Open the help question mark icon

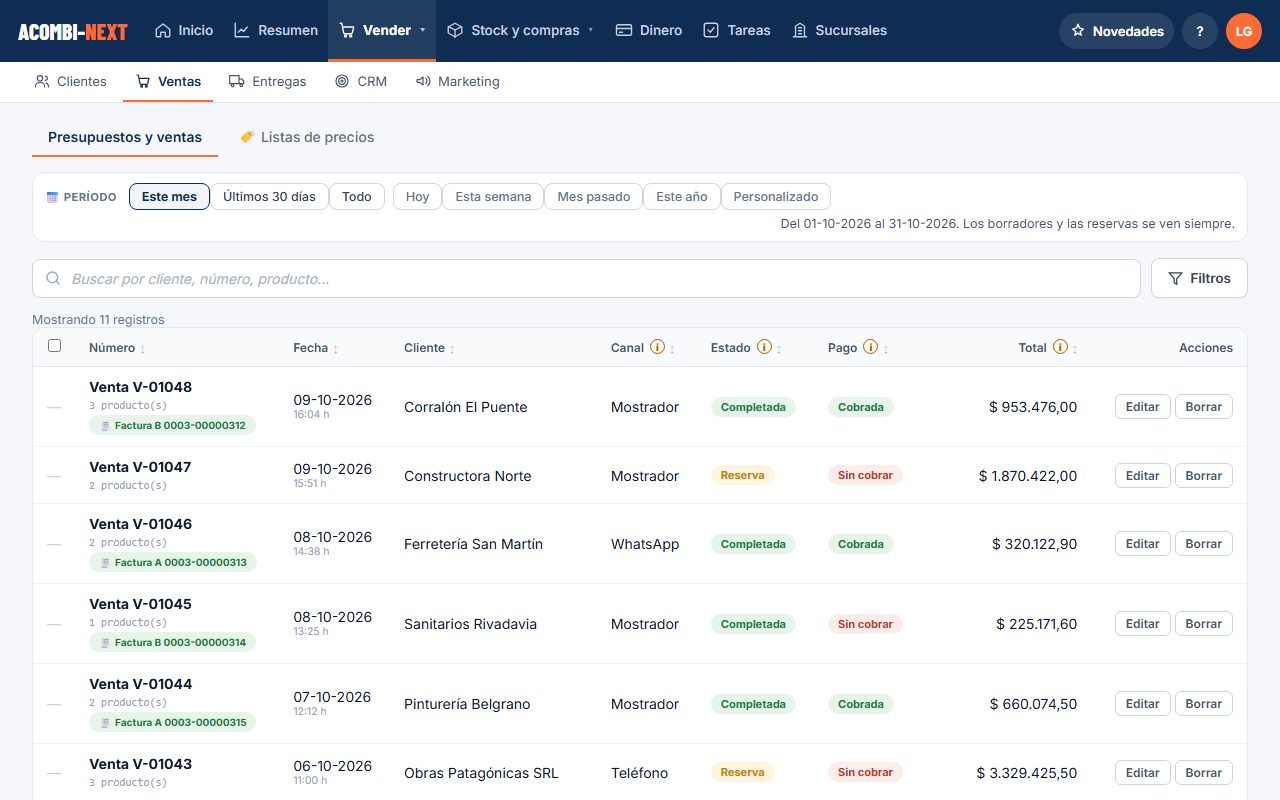1200,31
